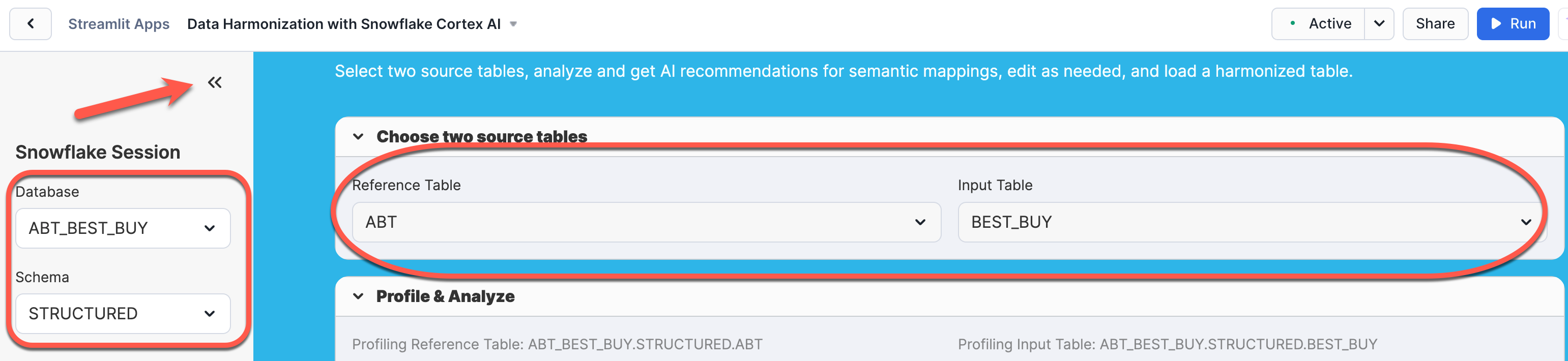Screen dimensions: 1568x361
Task: Click the Data Harmonization app title
Action: point(344,24)
